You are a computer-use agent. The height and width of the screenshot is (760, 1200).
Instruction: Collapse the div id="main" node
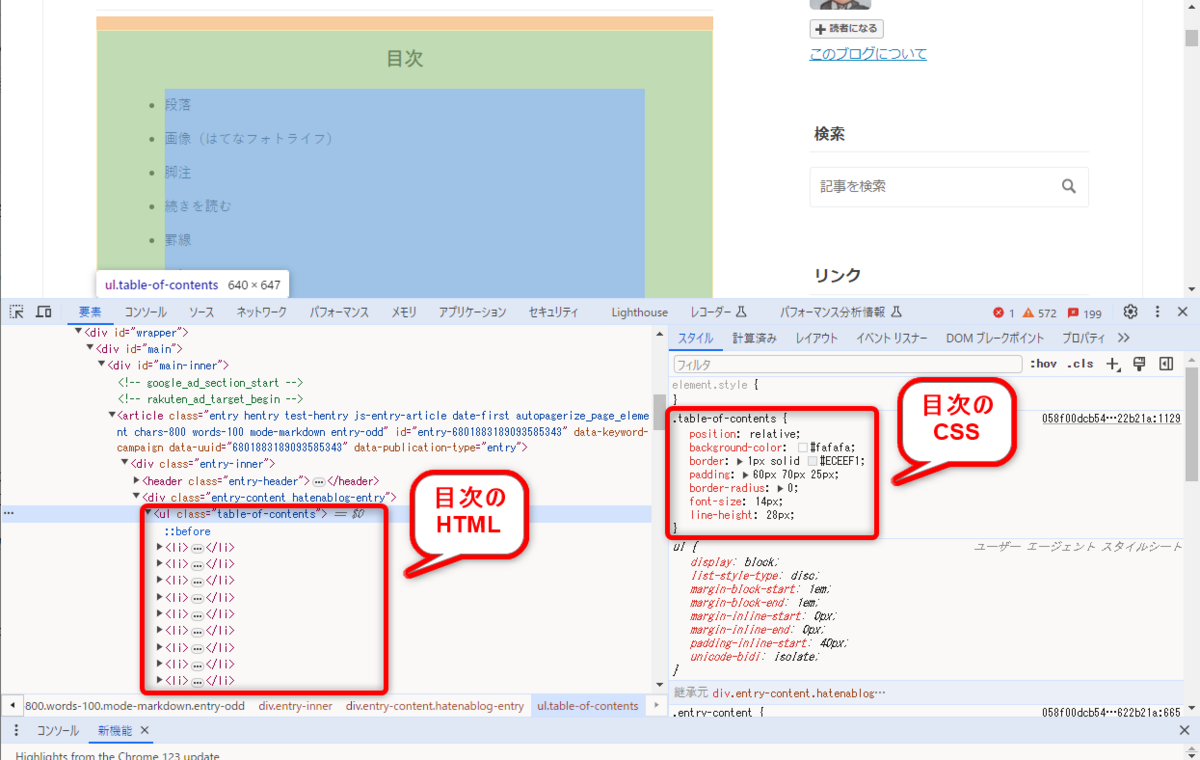point(90,349)
